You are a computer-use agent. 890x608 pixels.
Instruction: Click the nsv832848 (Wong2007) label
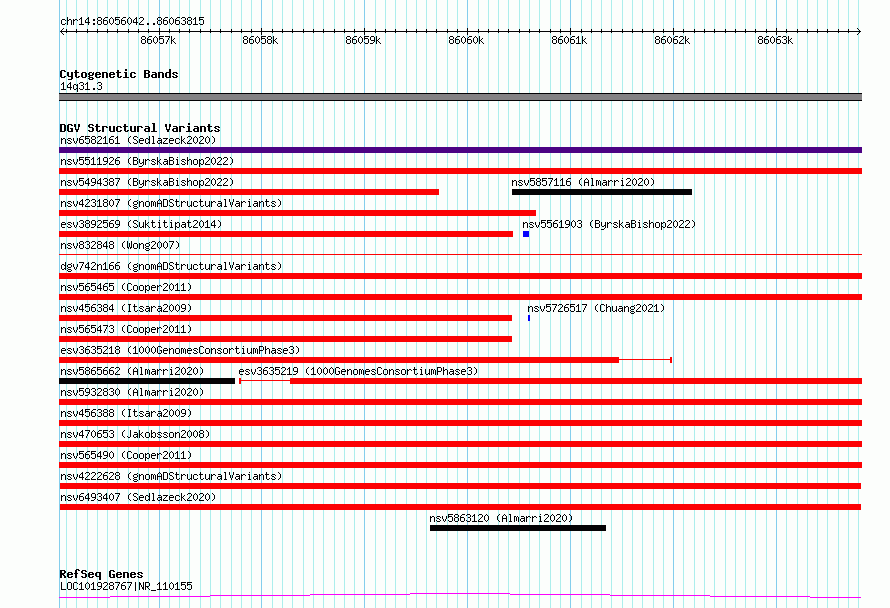point(120,245)
